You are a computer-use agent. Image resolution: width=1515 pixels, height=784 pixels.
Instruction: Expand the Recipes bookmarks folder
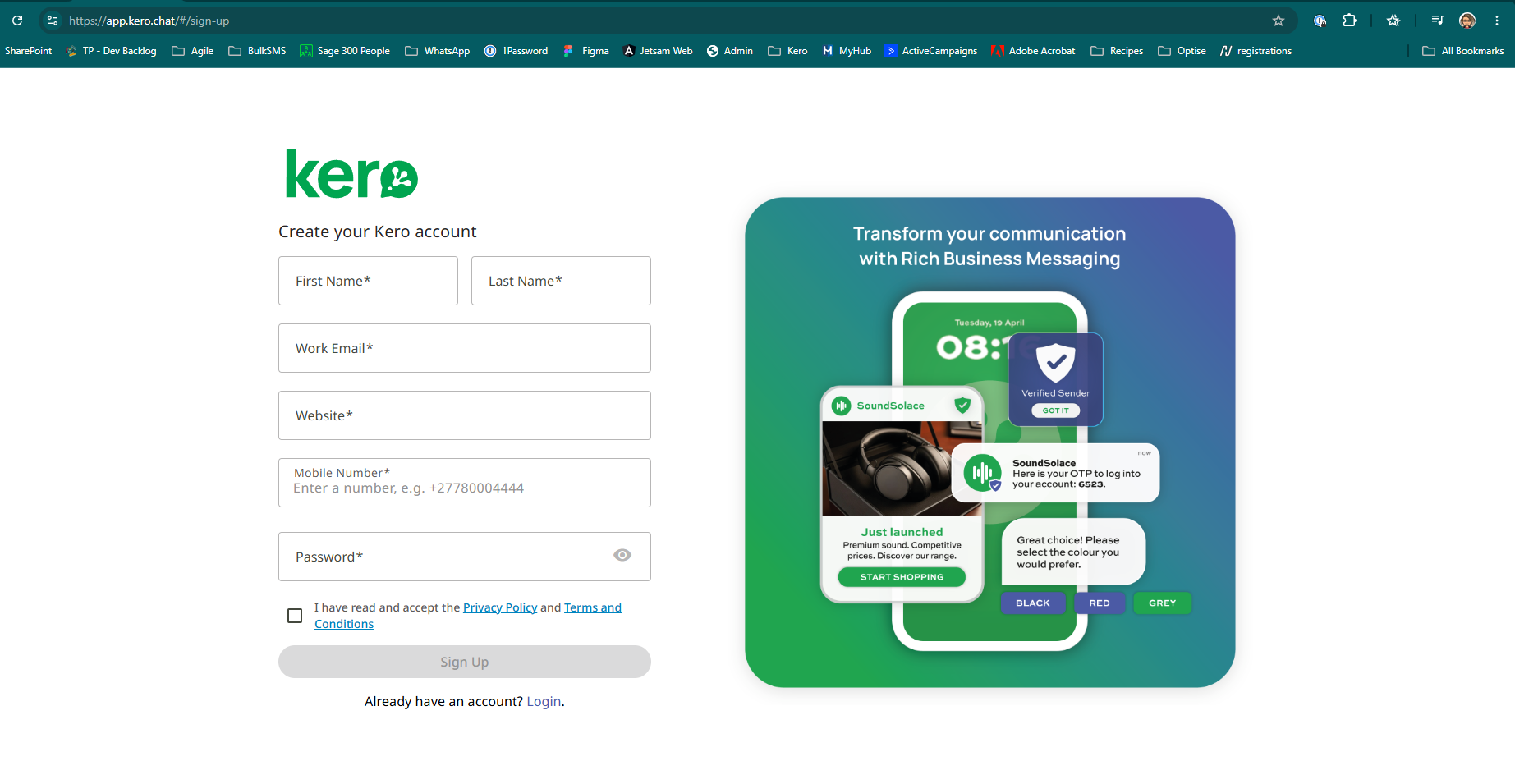coord(1117,51)
